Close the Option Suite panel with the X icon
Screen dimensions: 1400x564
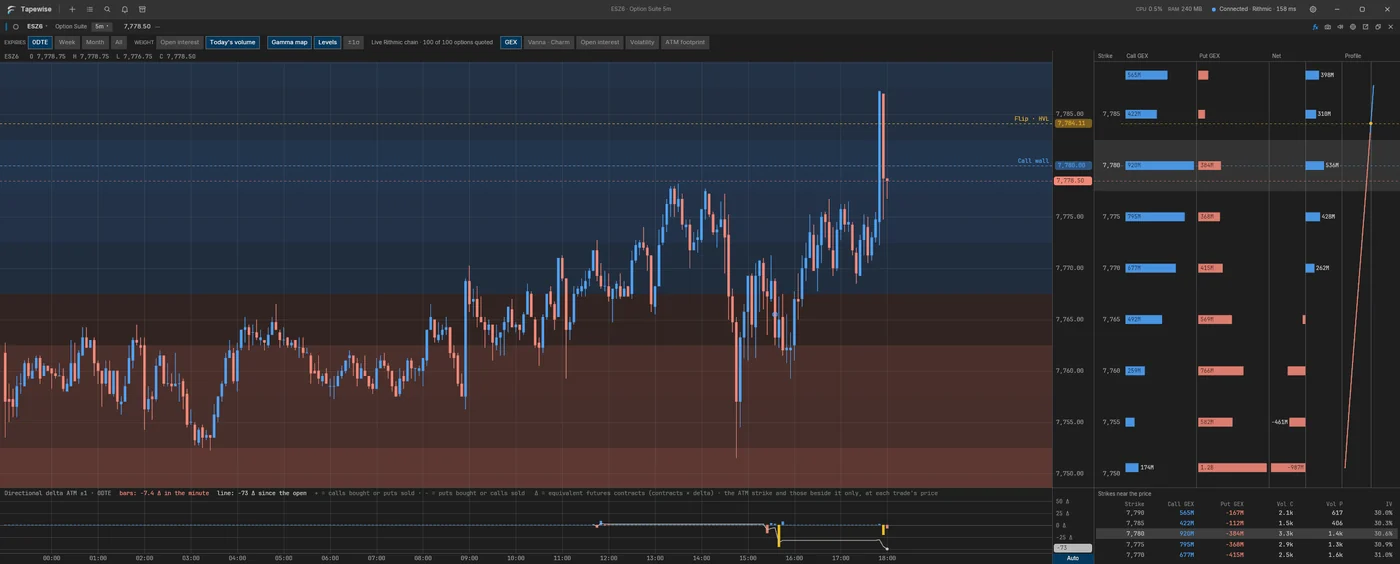coord(1391,27)
